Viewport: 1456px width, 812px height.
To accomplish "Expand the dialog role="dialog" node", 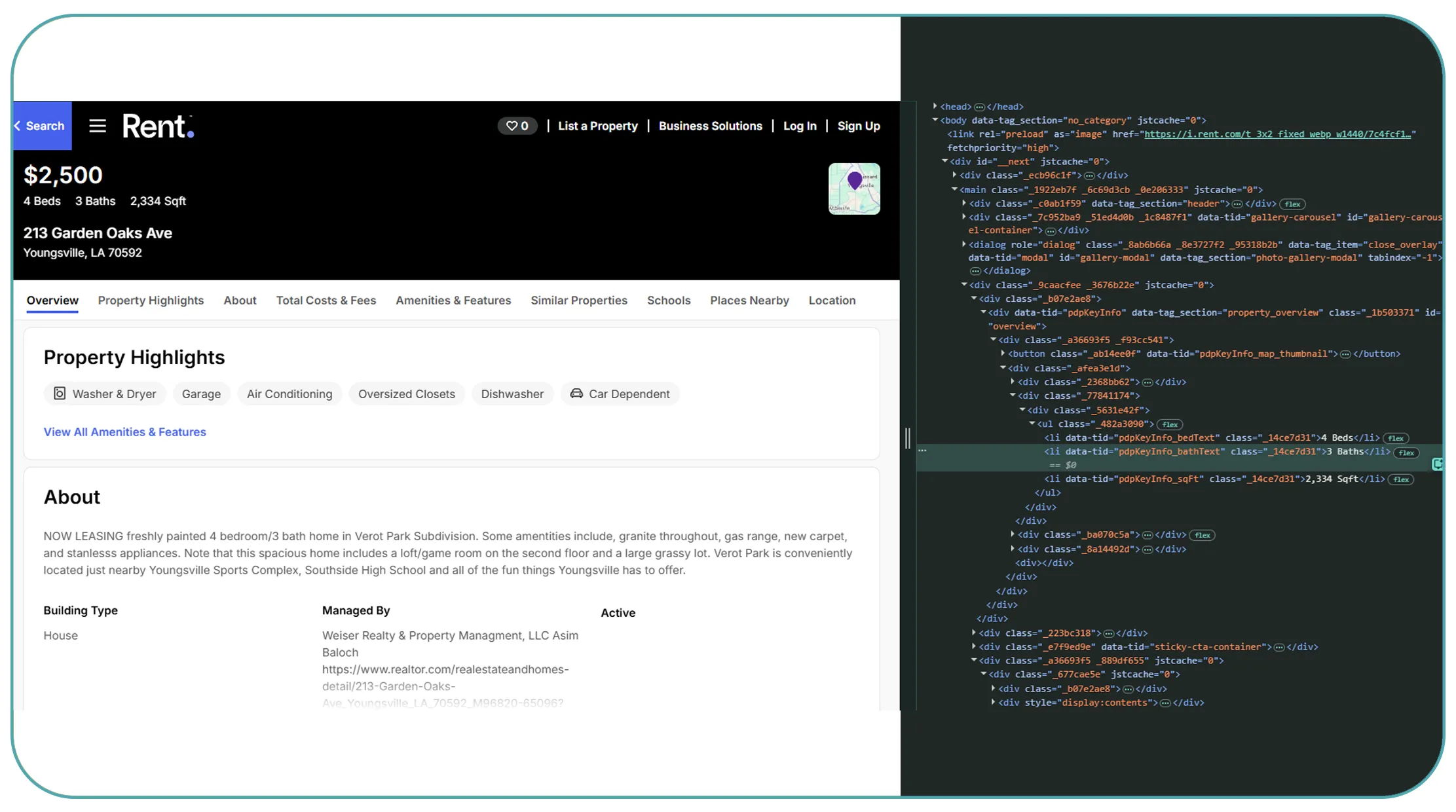I will [x=964, y=244].
